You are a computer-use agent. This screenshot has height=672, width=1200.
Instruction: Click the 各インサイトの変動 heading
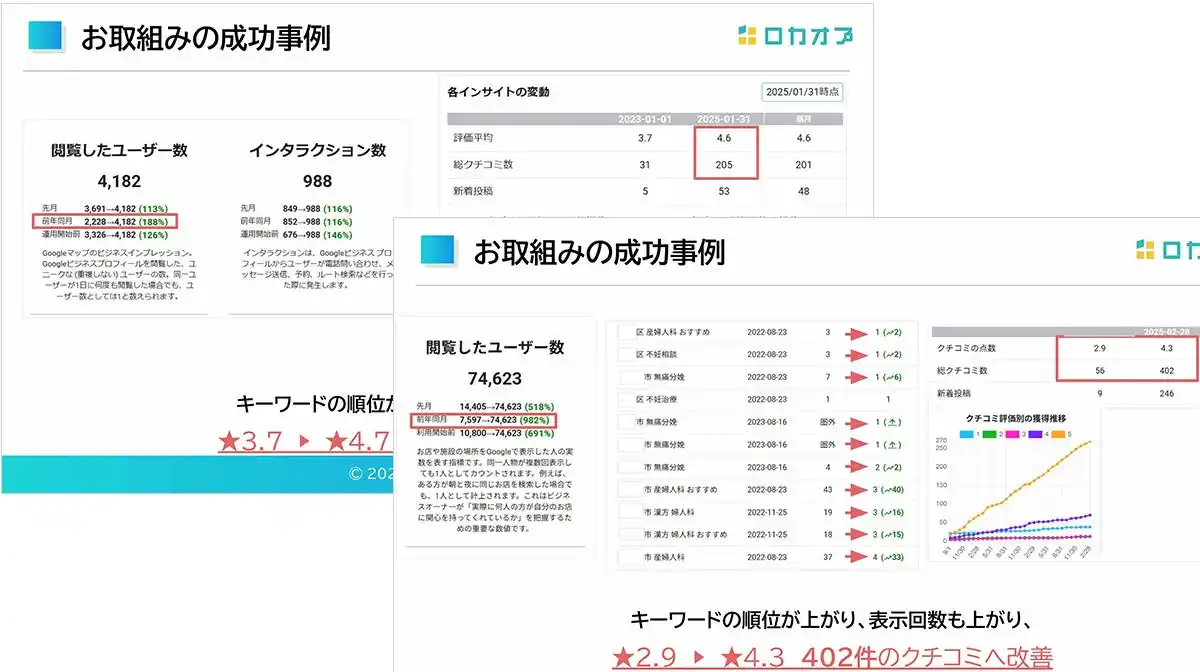pyautogui.click(x=498, y=92)
